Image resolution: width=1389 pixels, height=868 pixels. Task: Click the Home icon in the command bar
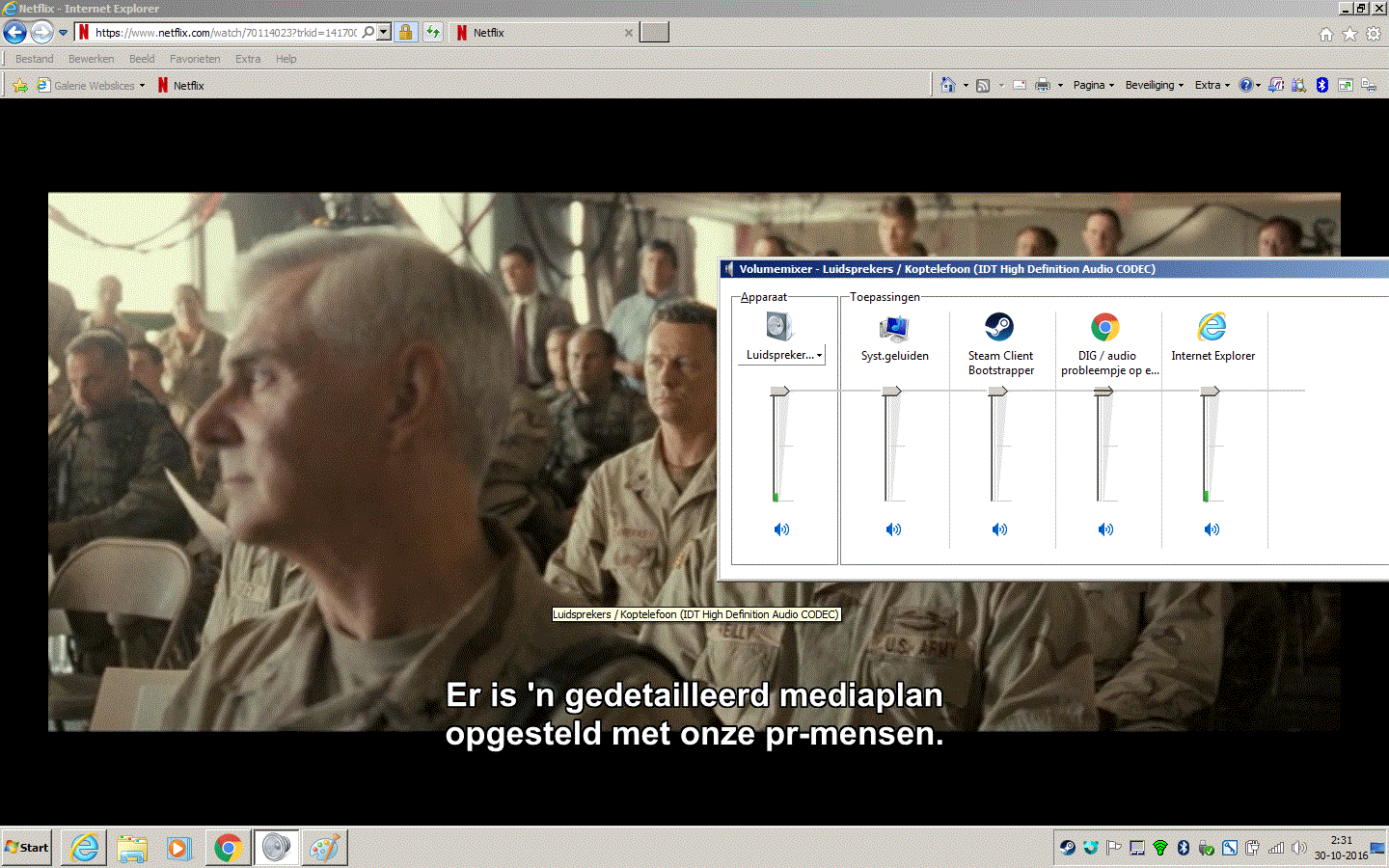click(948, 85)
